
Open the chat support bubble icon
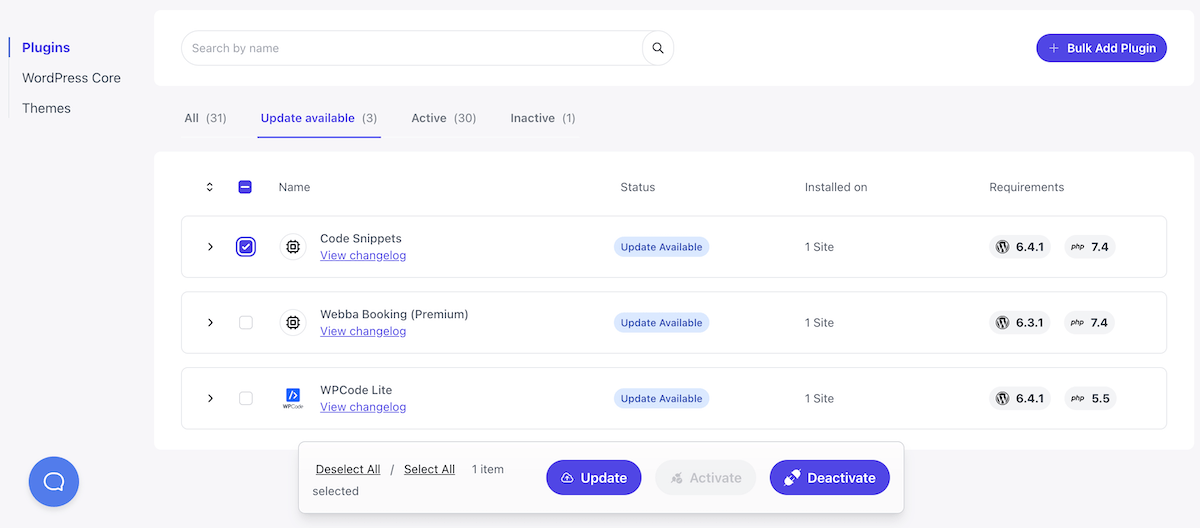click(x=54, y=482)
